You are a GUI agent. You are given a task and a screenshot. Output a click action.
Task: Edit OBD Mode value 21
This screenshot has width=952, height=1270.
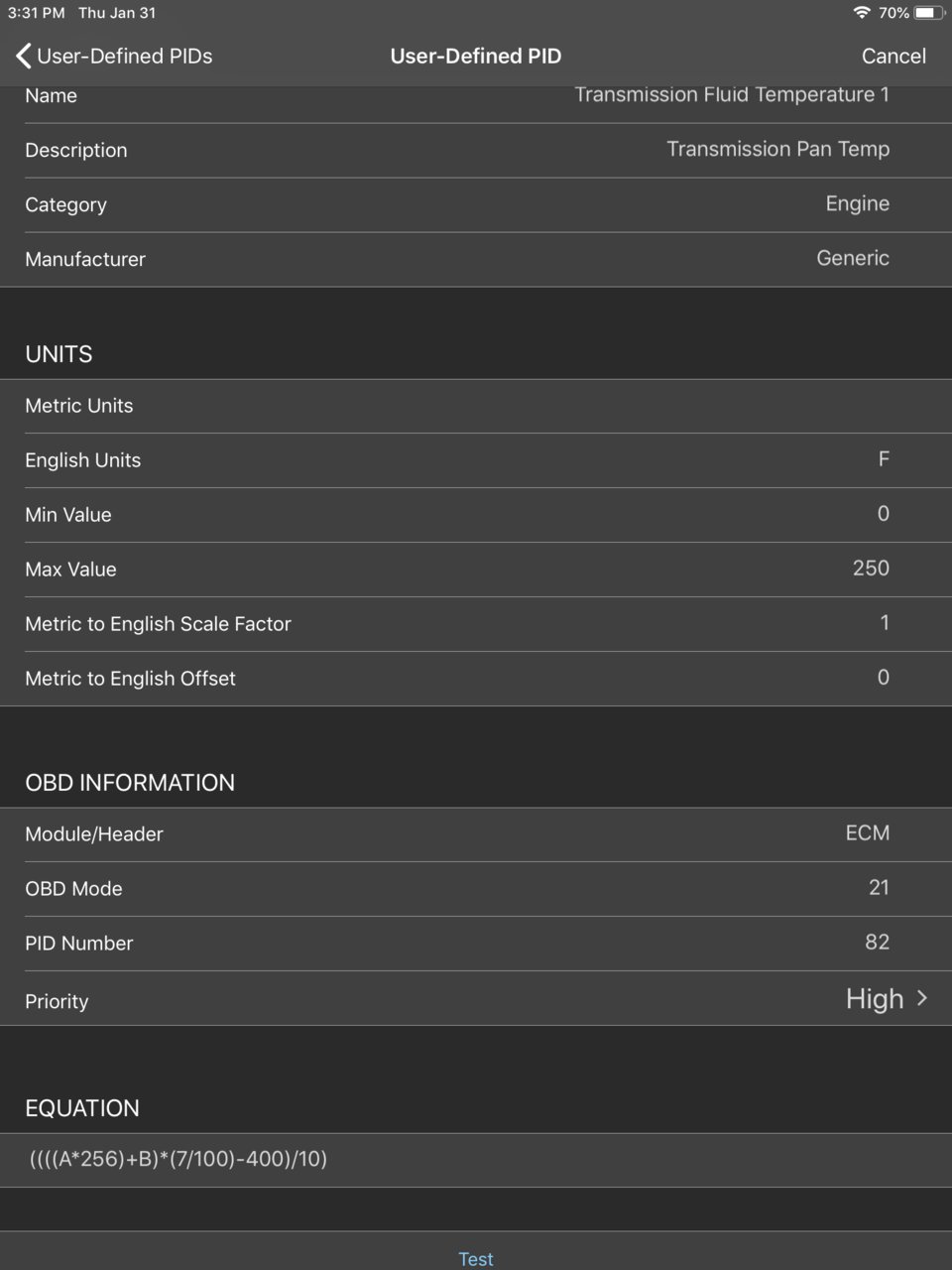pos(879,888)
